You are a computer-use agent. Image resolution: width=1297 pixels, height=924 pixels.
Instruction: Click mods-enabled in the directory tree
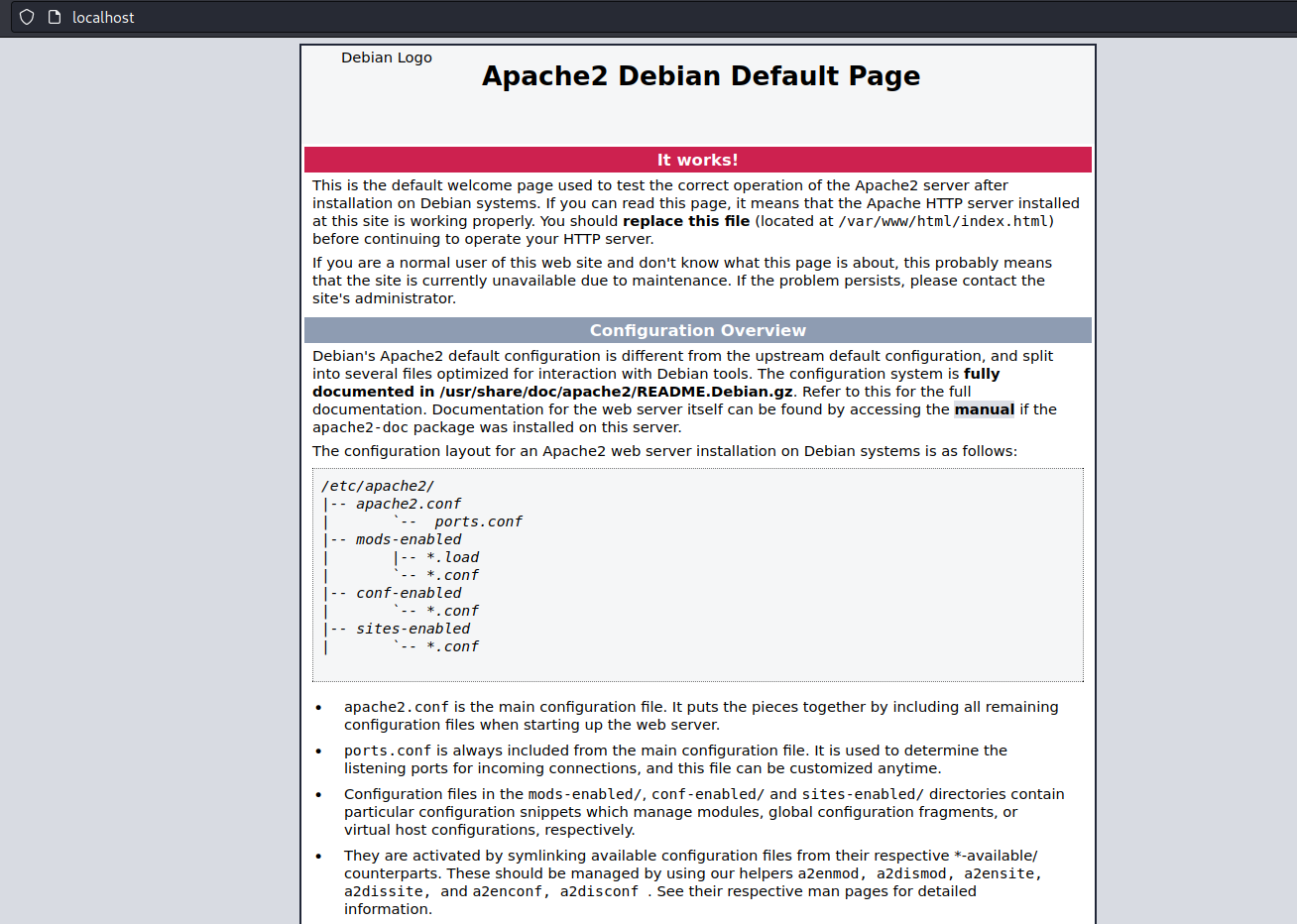coord(409,539)
